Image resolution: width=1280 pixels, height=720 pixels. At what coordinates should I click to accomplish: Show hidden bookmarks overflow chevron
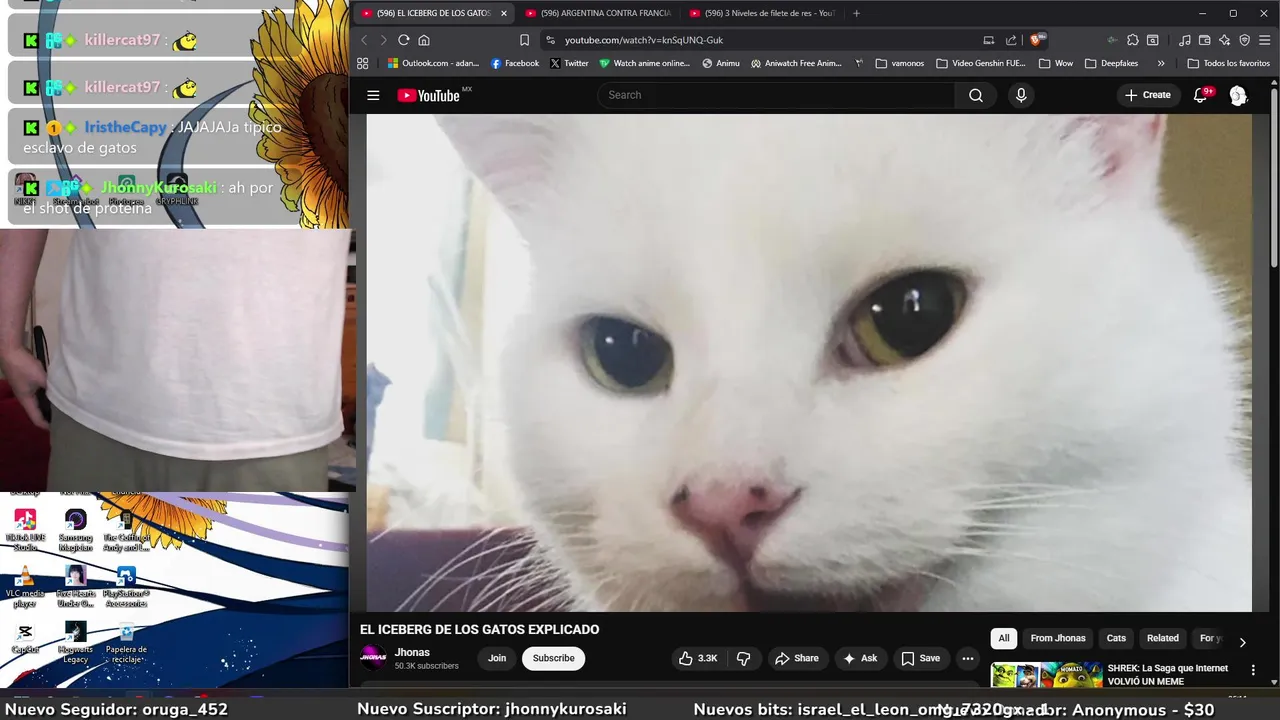(1161, 63)
